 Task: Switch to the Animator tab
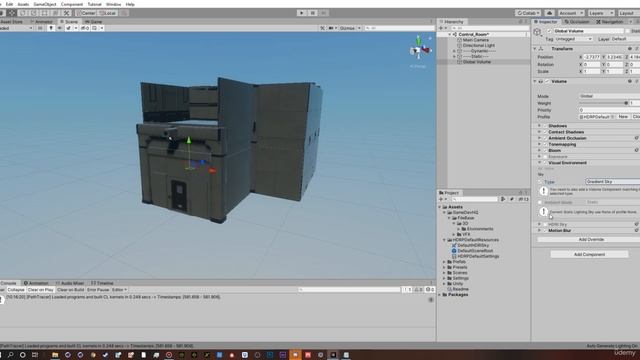pos(42,22)
